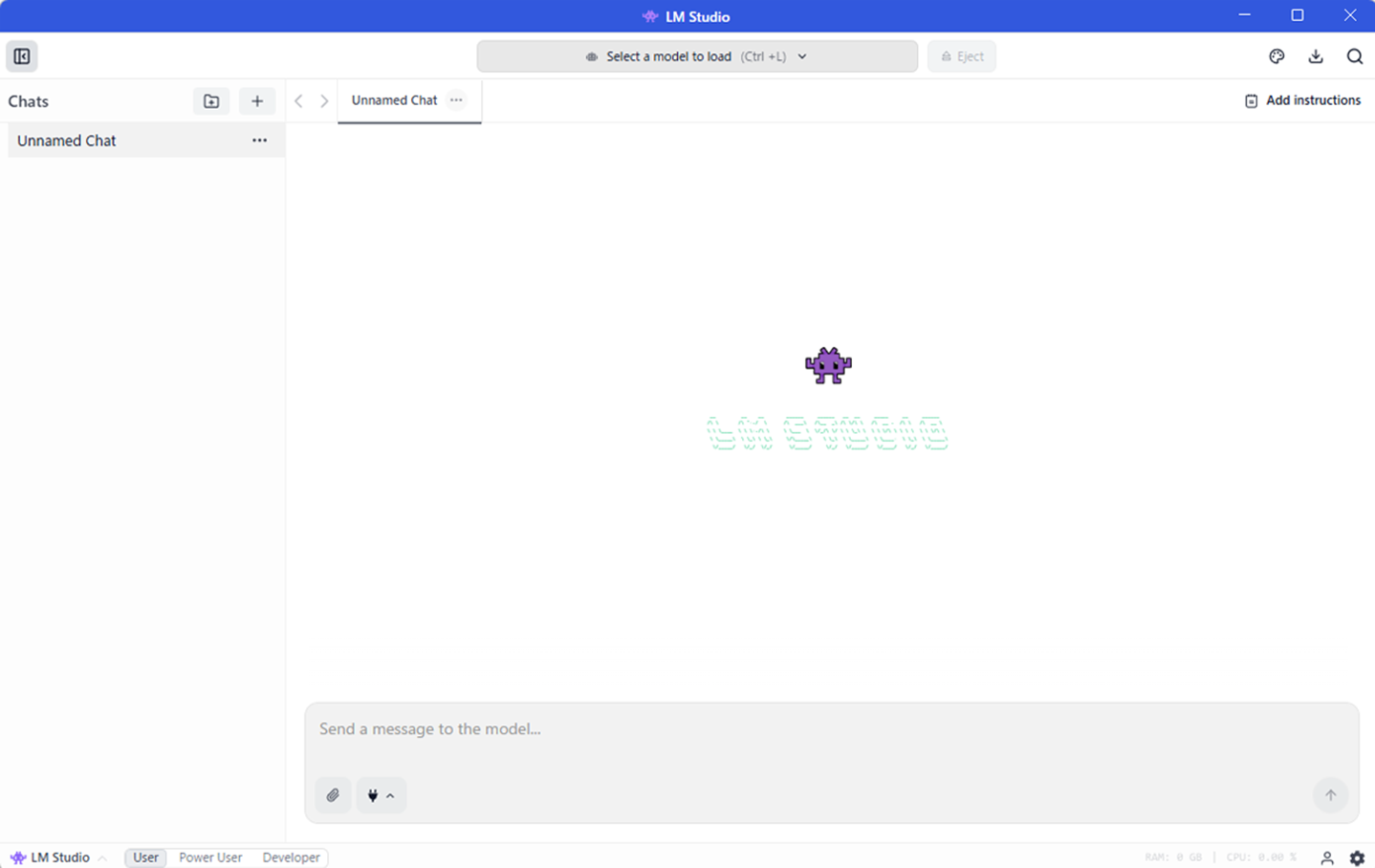Open the downloads panel icon
Image resolution: width=1375 pixels, height=868 pixels.
click(x=1316, y=56)
